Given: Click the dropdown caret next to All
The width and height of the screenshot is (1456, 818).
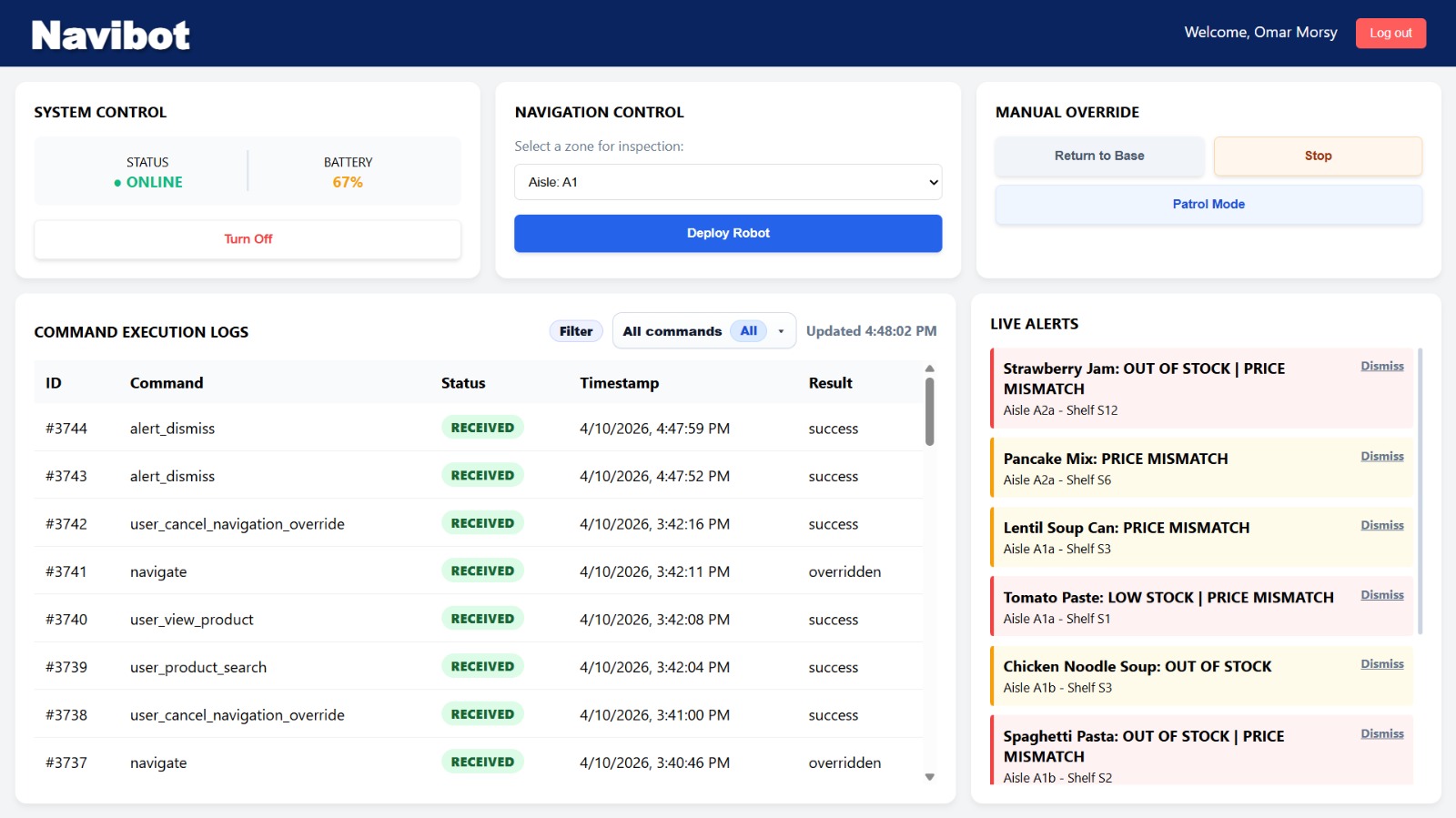Looking at the screenshot, I should point(781,331).
